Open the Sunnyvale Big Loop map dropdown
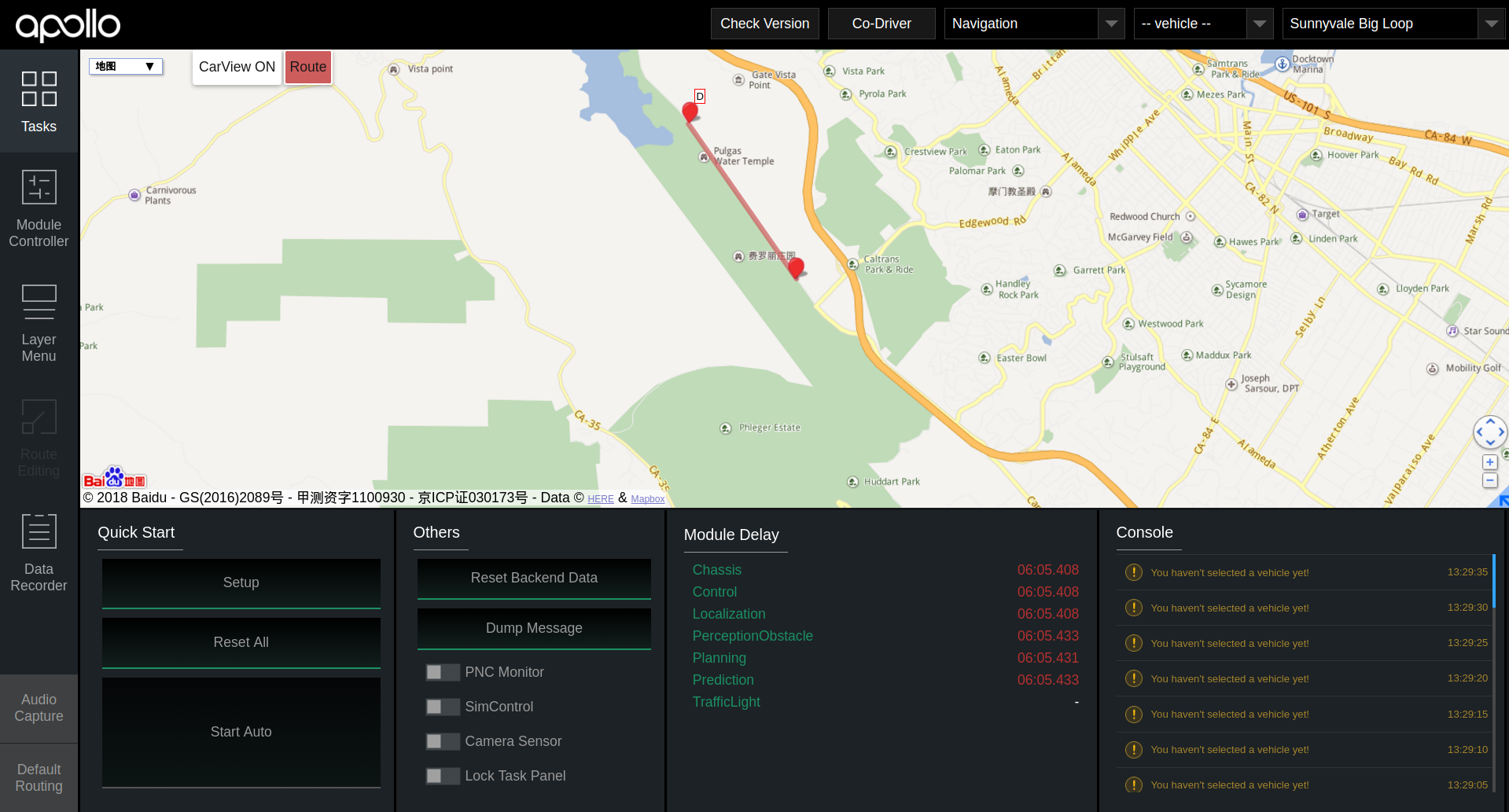Screen dimensions: 1509x812 click(x=1393, y=24)
